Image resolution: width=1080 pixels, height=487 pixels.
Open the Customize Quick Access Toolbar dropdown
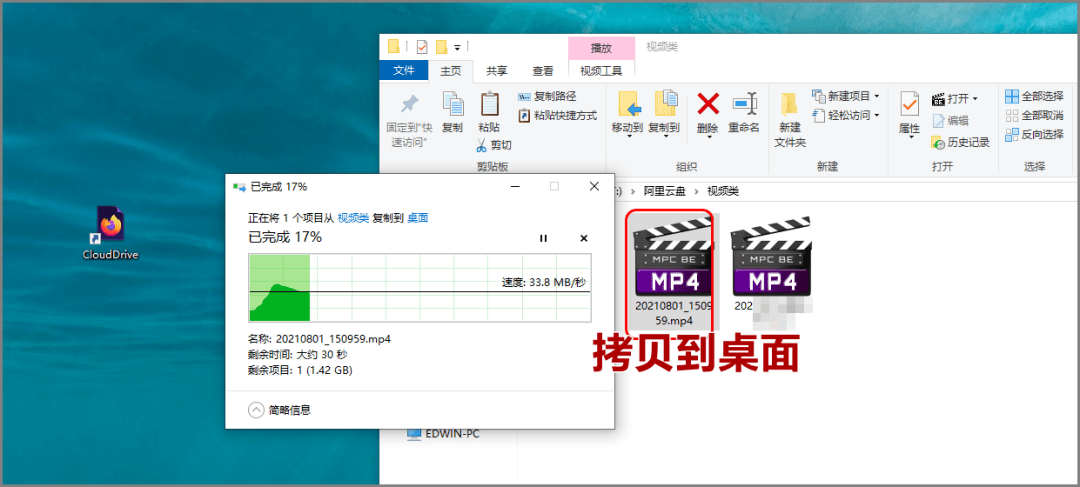click(457, 48)
